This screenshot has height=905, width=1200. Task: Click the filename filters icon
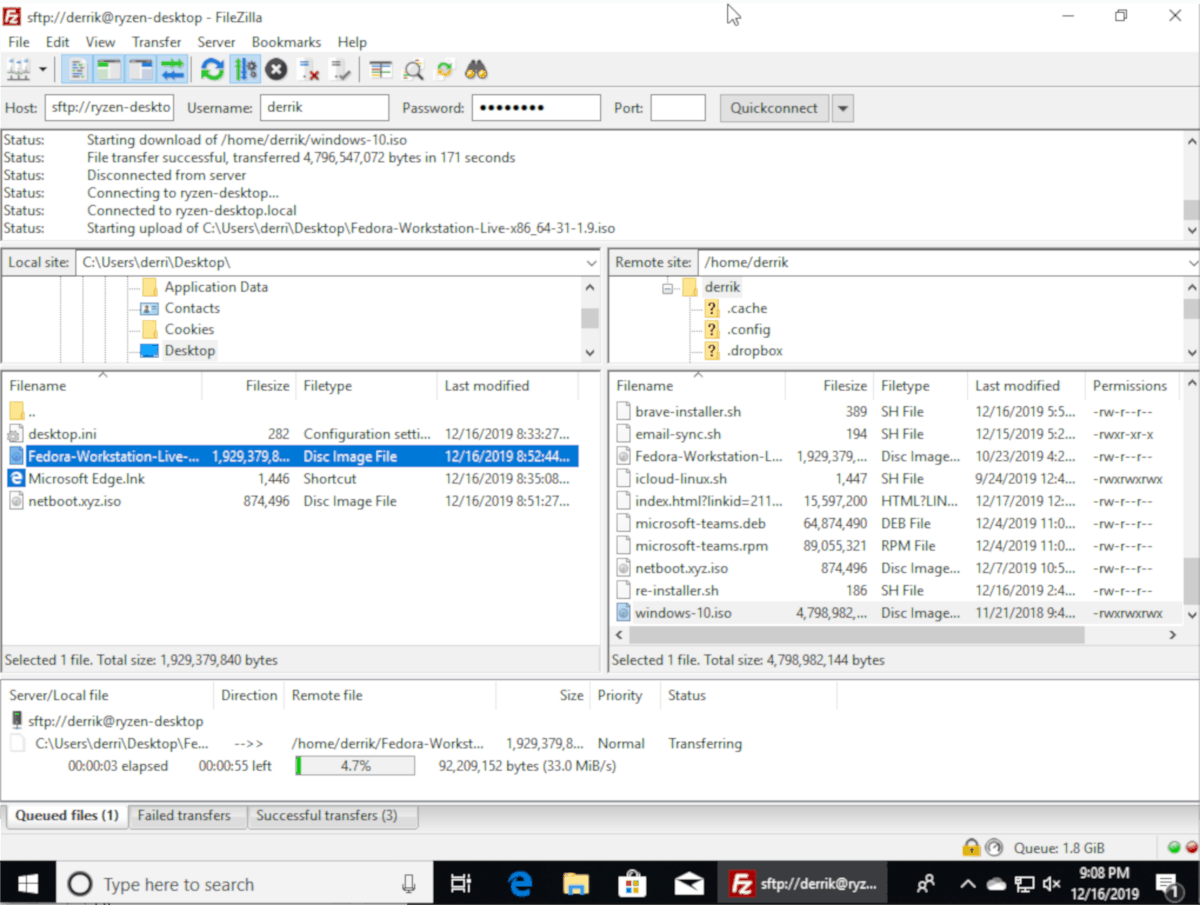pyautogui.click(x=413, y=69)
